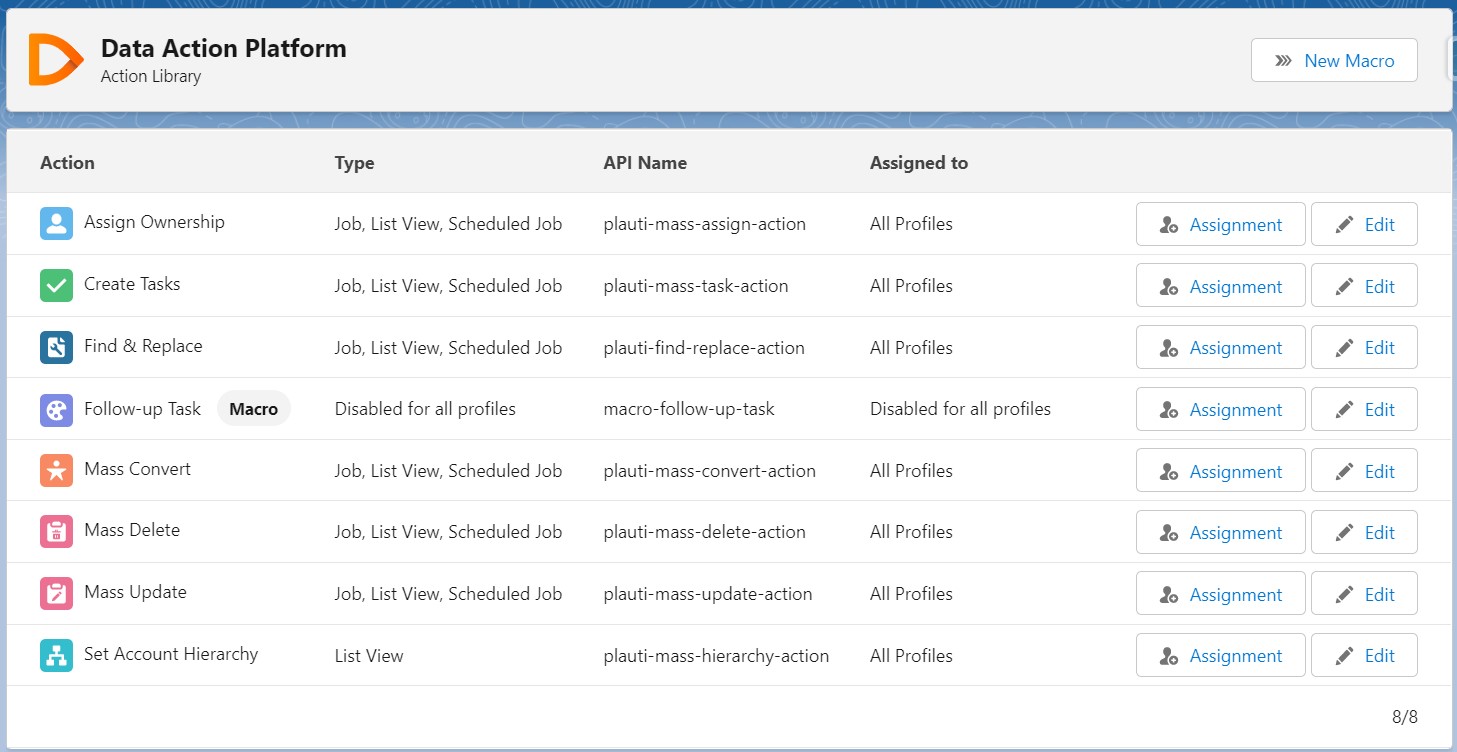Open Assignment for Follow-up Task macro

(1220, 409)
